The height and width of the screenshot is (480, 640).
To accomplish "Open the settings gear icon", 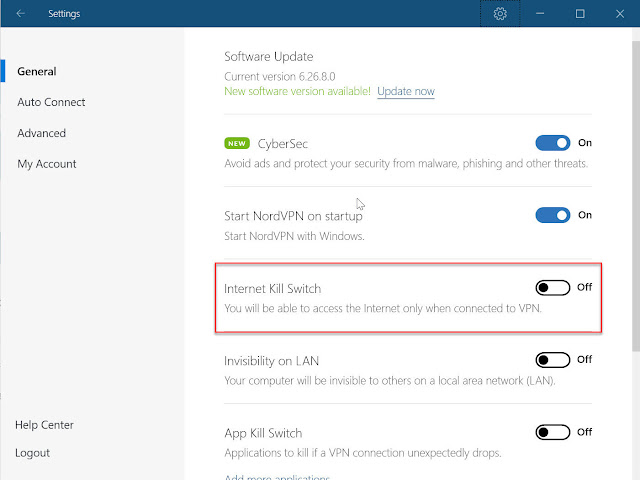I will pos(500,13).
